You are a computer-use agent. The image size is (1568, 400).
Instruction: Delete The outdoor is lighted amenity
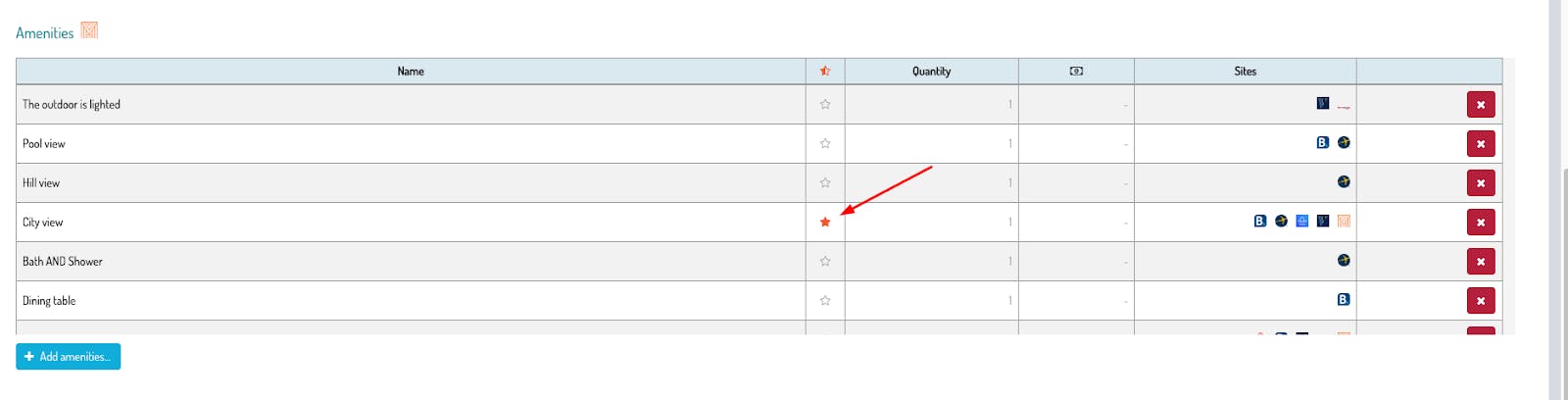[x=1480, y=104]
